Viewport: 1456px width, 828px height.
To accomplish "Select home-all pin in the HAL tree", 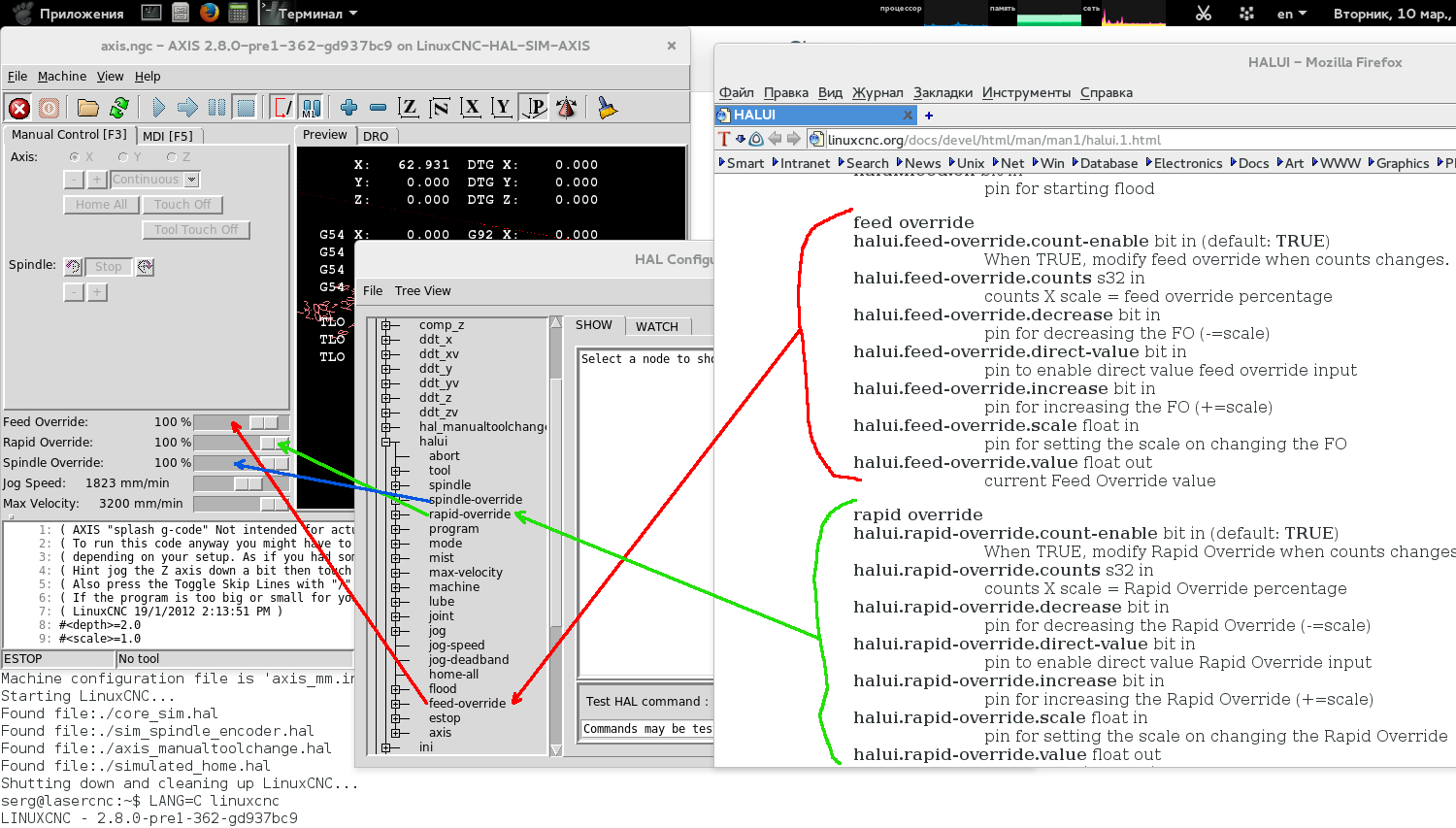I will [x=453, y=675].
